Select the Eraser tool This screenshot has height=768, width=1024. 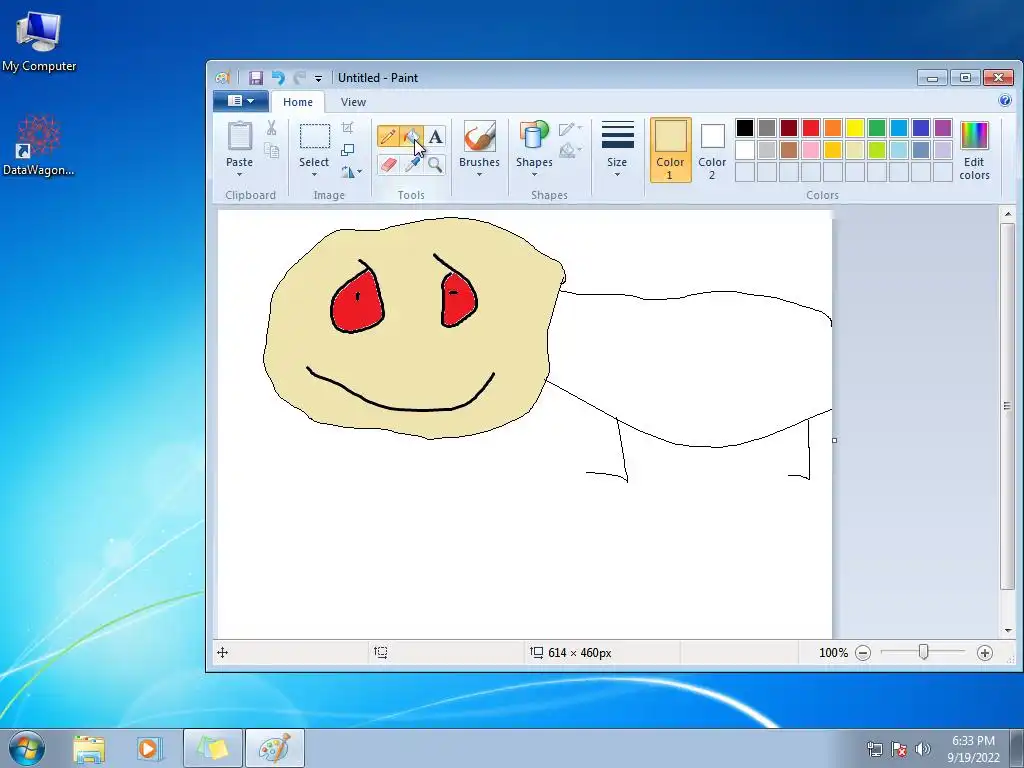[x=388, y=165]
